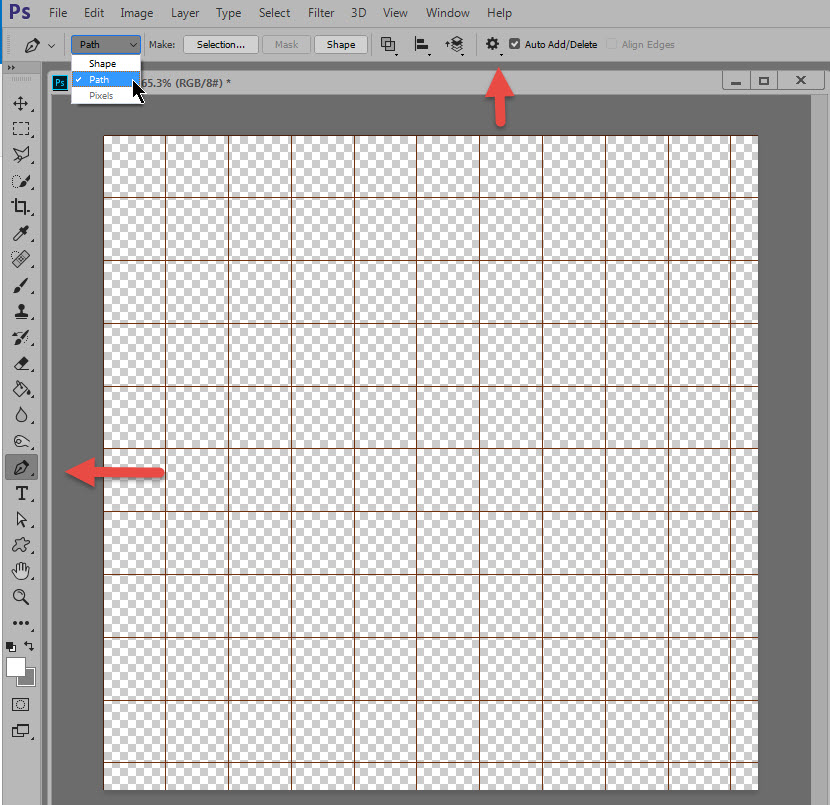
Task: Select the Move tool
Action: pyautogui.click(x=21, y=103)
